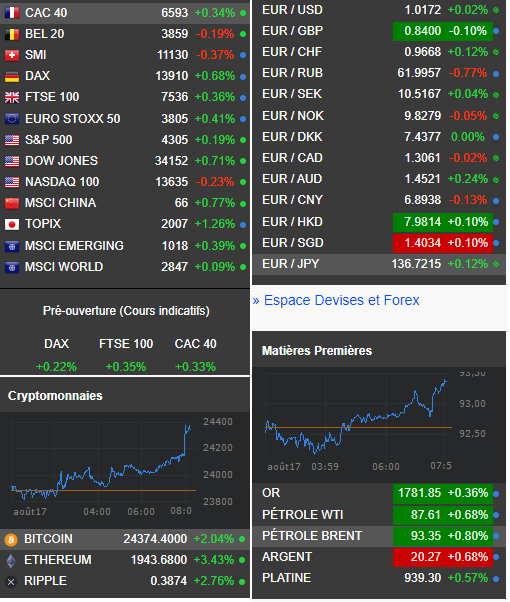Image resolution: width=510 pixels, height=602 pixels.
Task: Click the Chinese flag icon beside MSCI CHINA
Action: pyautogui.click(x=12, y=203)
